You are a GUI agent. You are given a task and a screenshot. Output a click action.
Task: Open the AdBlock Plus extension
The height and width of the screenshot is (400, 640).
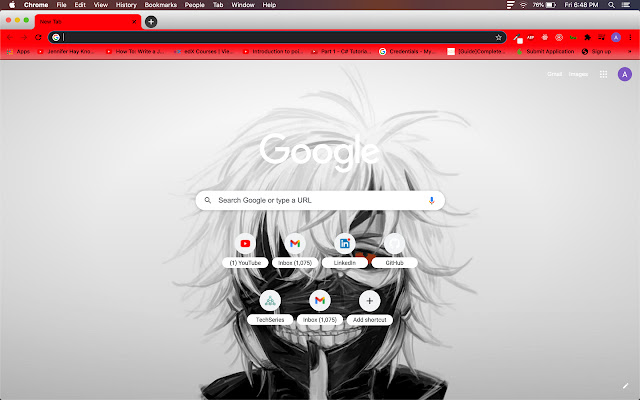[x=531, y=38]
